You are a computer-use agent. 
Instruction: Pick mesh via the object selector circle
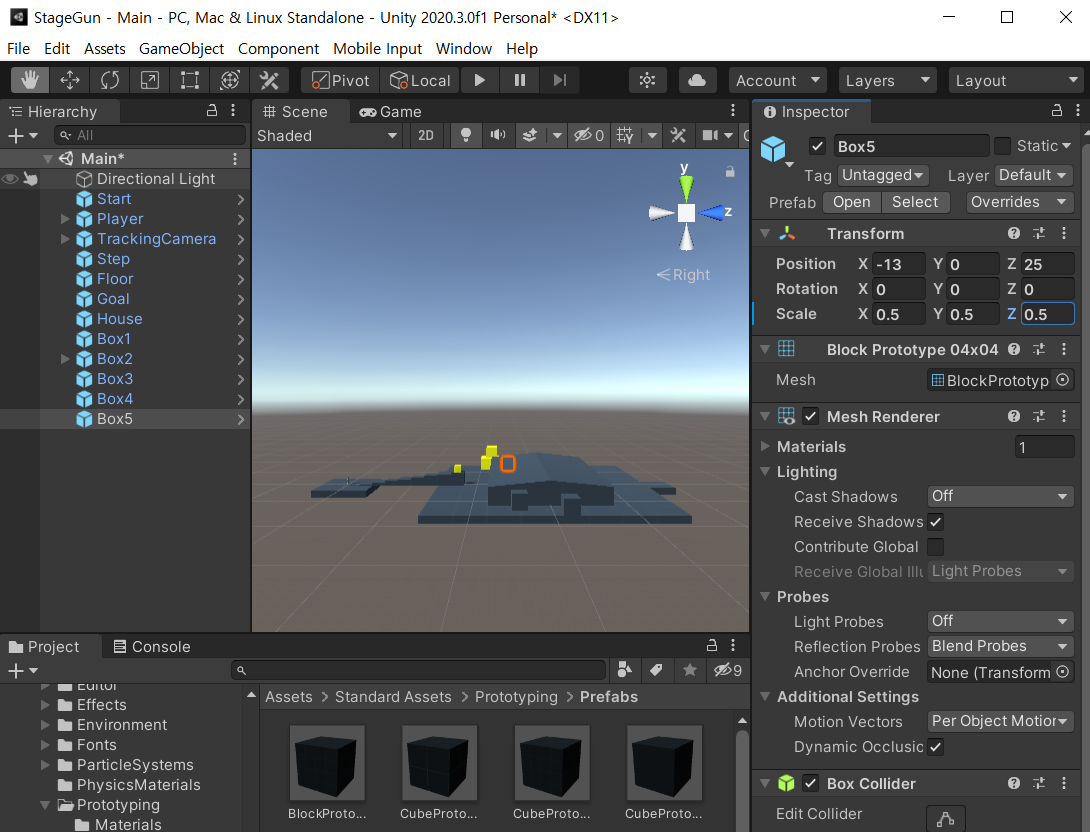(x=1063, y=380)
